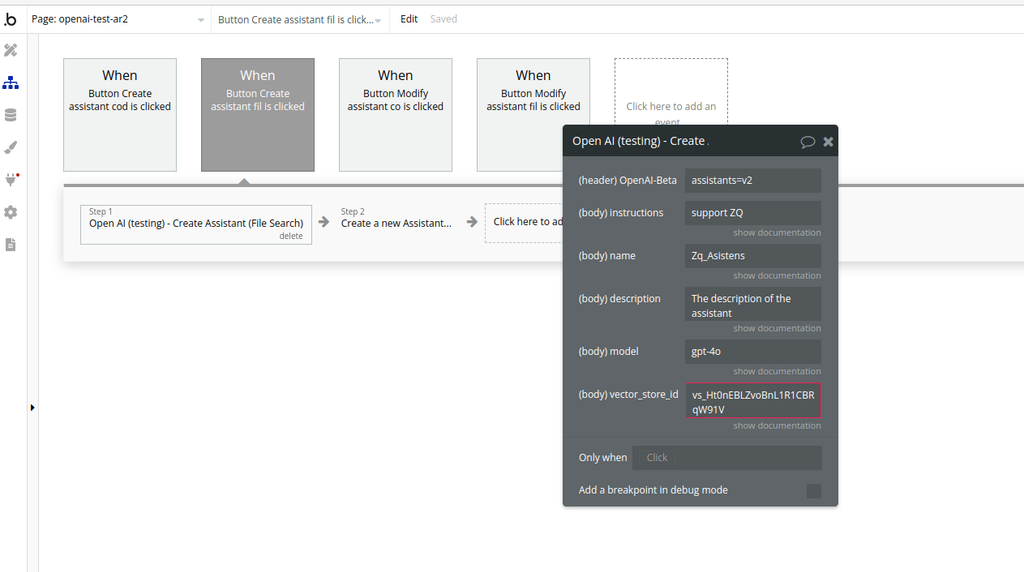Enable the breakpoint in debug mode checkbox
Screen dimensions: 1024x572
(x=813, y=491)
